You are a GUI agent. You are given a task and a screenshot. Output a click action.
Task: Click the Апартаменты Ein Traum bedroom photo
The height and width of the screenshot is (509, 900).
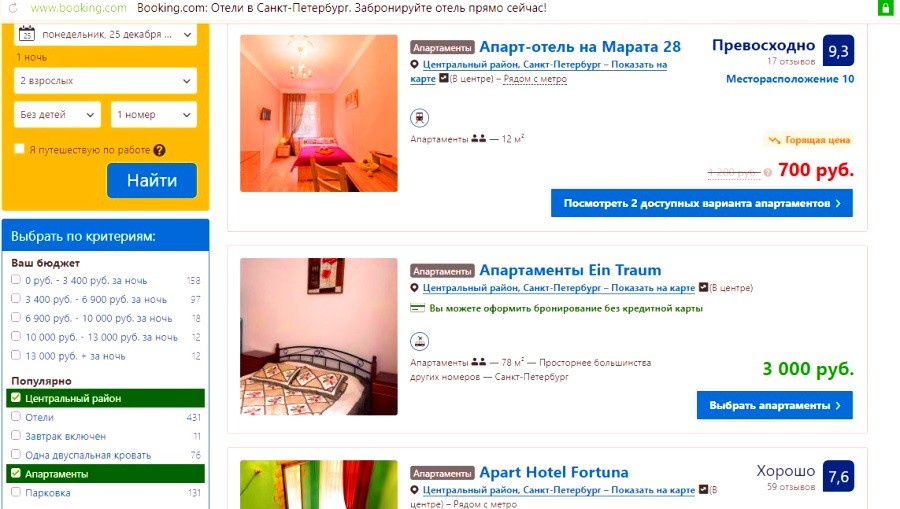click(319, 336)
